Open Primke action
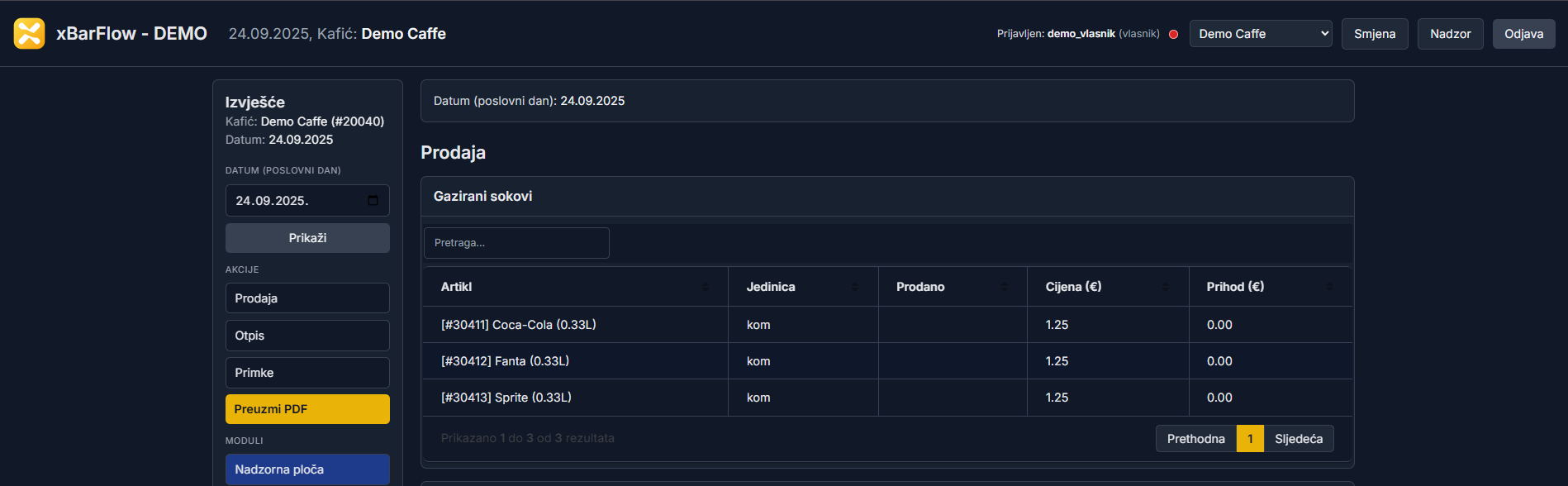 [307, 373]
